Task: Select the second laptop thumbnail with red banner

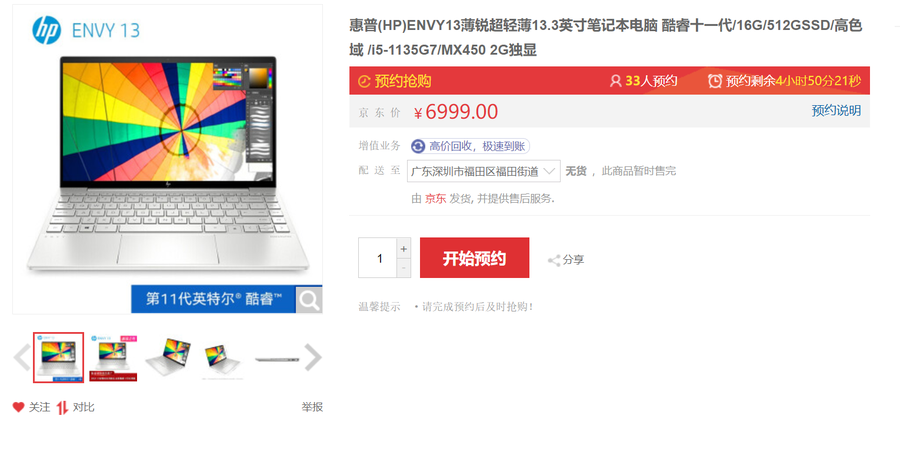Action: [x=113, y=357]
